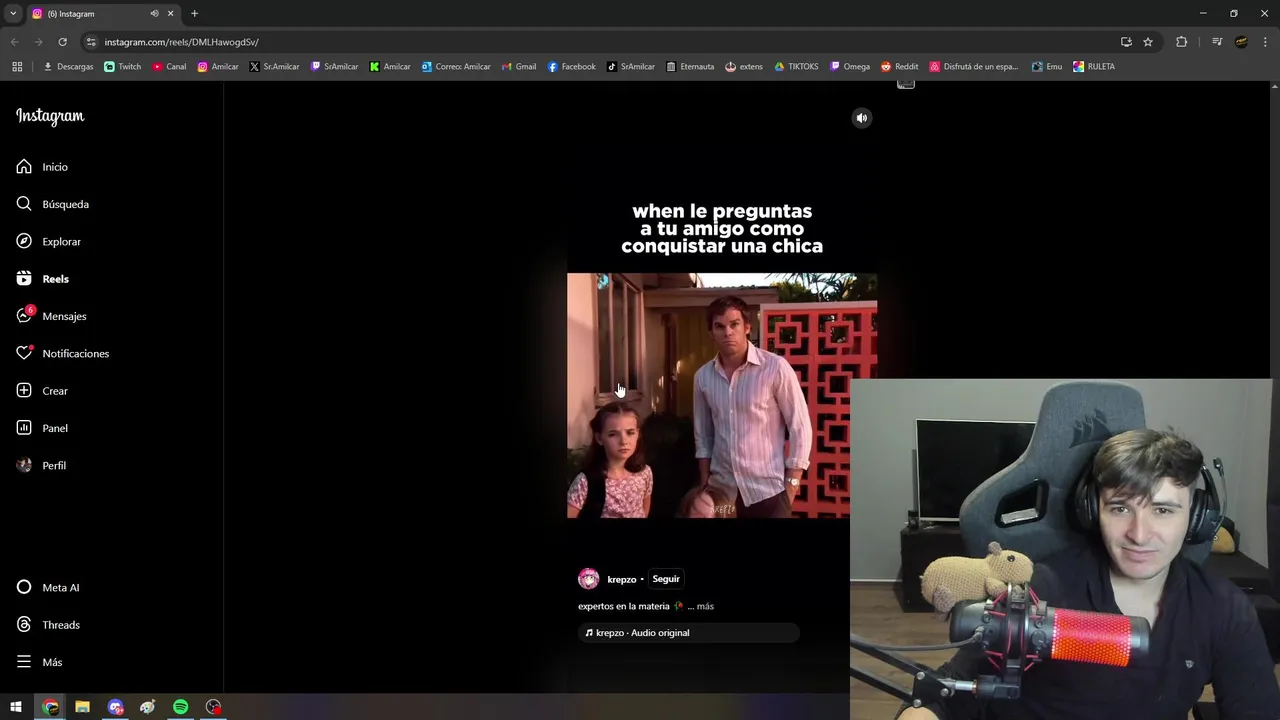Open Reddit bookmark

click(x=900, y=67)
